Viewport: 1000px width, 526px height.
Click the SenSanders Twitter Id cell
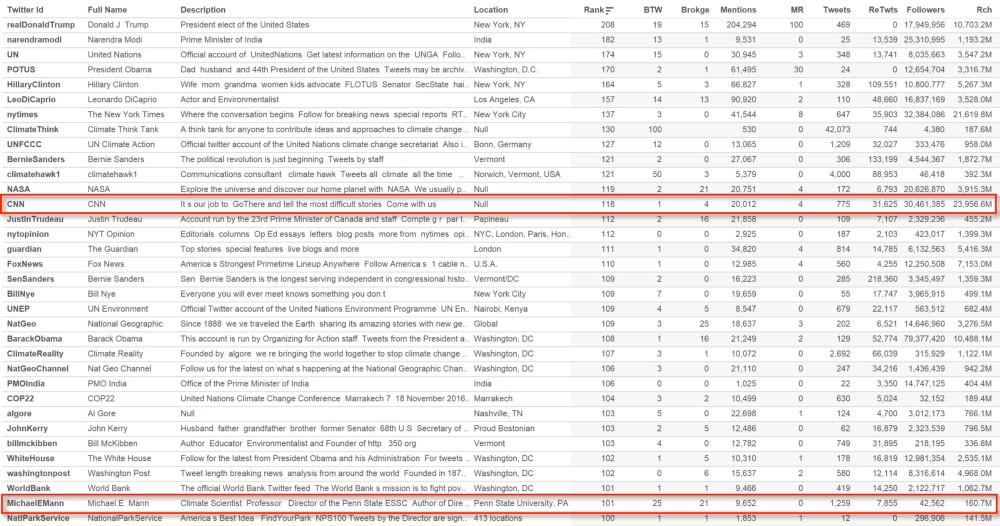31,279
